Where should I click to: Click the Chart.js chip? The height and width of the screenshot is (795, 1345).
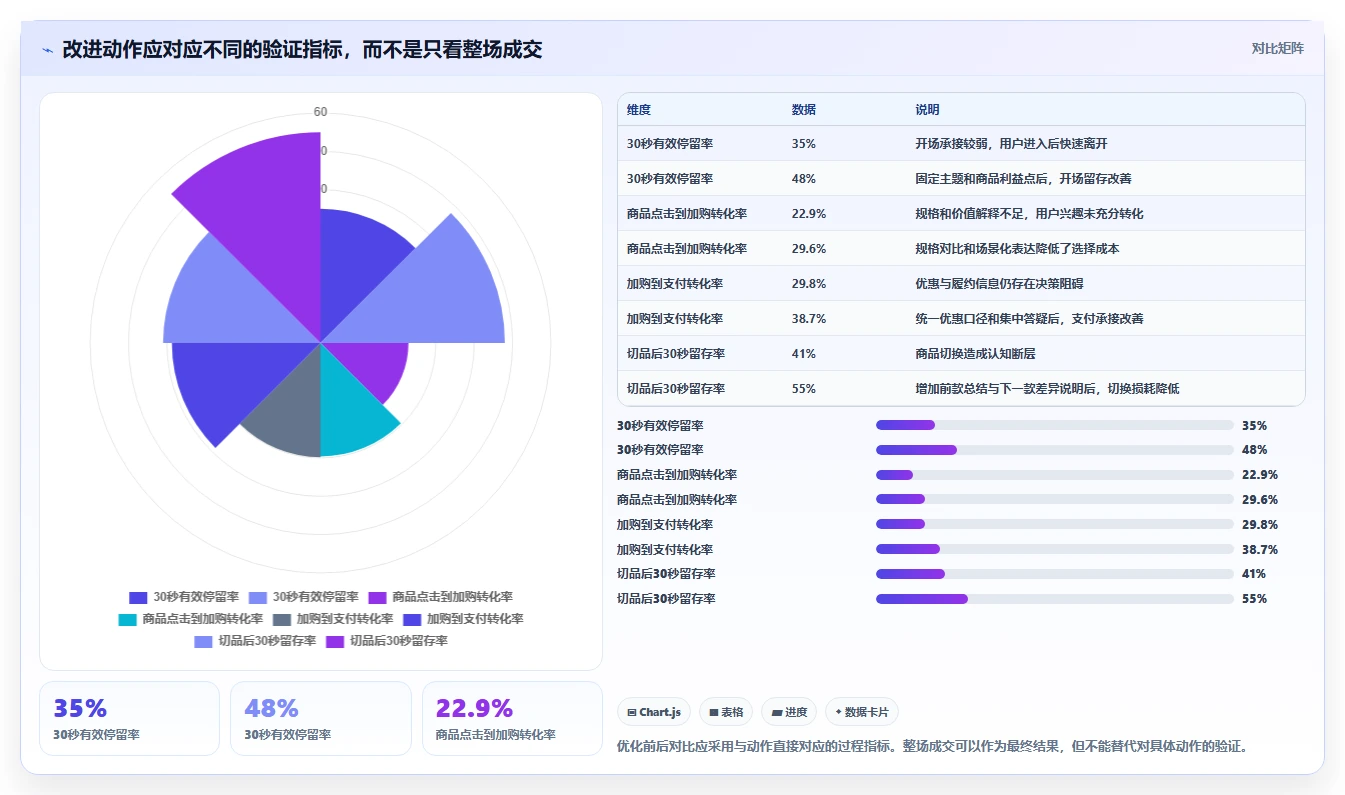[654, 712]
